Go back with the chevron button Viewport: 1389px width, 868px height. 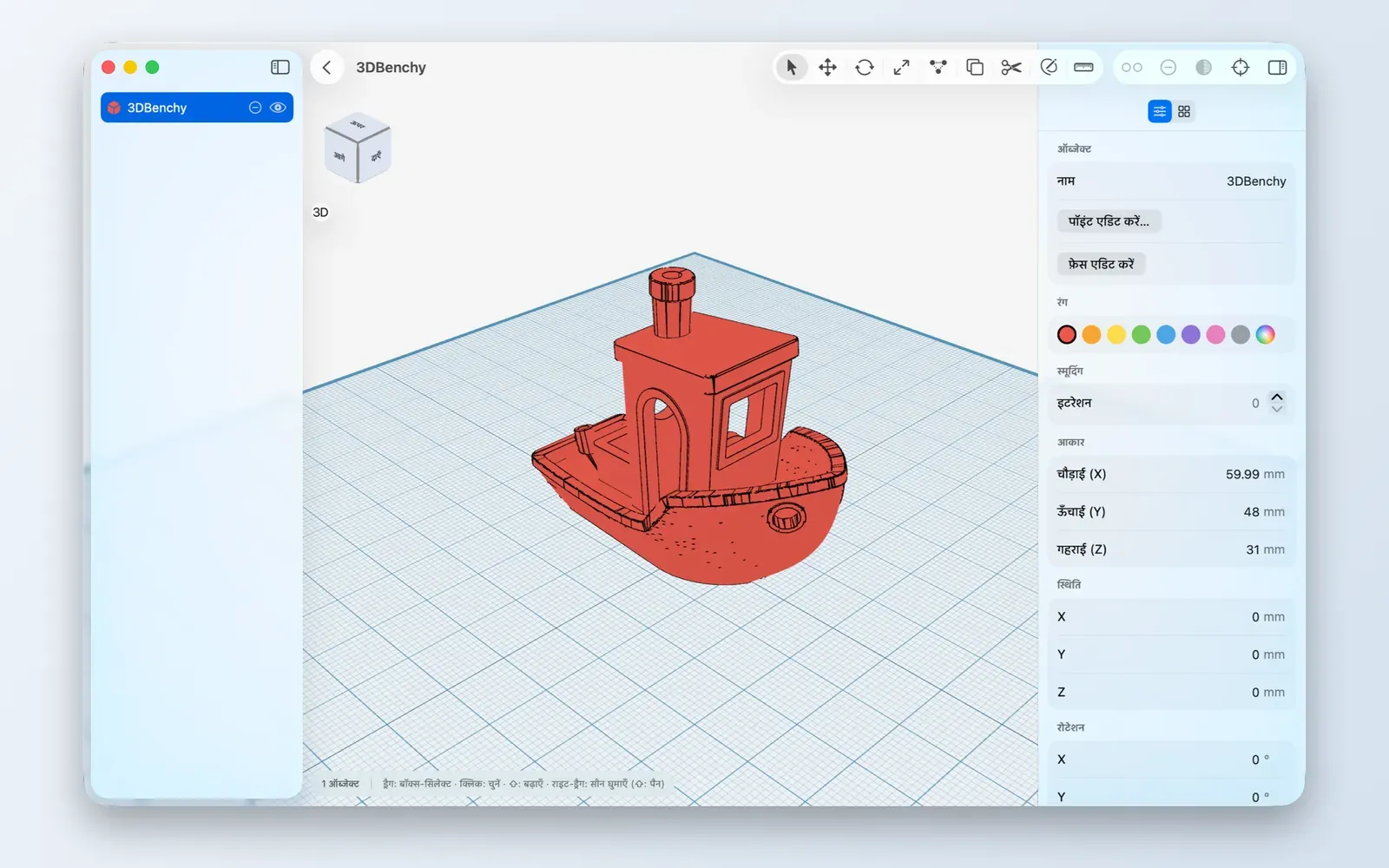327,67
